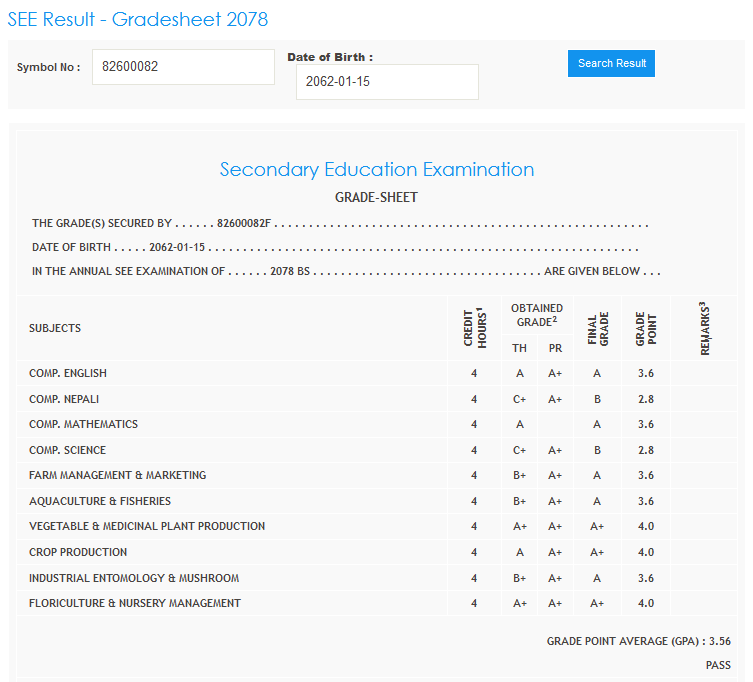Image resolution: width=753 pixels, height=682 pixels.
Task: Click the PASS result text
Action: pos(717,665)
